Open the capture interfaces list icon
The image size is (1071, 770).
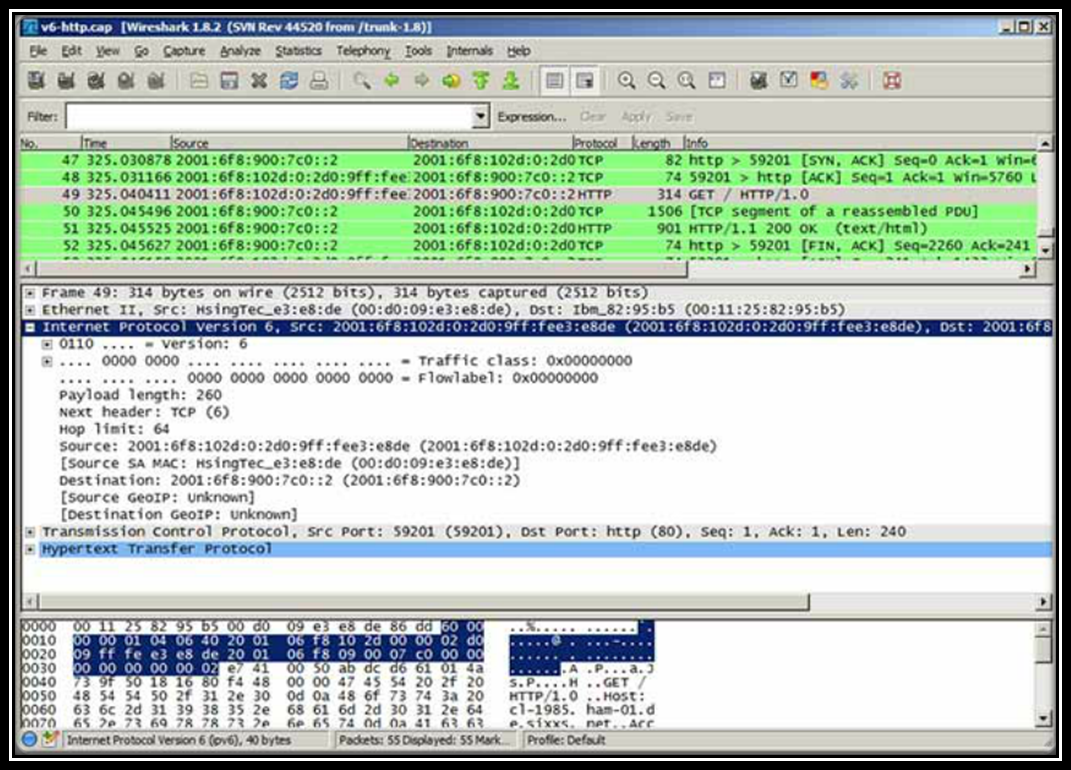tap(37, 82)
